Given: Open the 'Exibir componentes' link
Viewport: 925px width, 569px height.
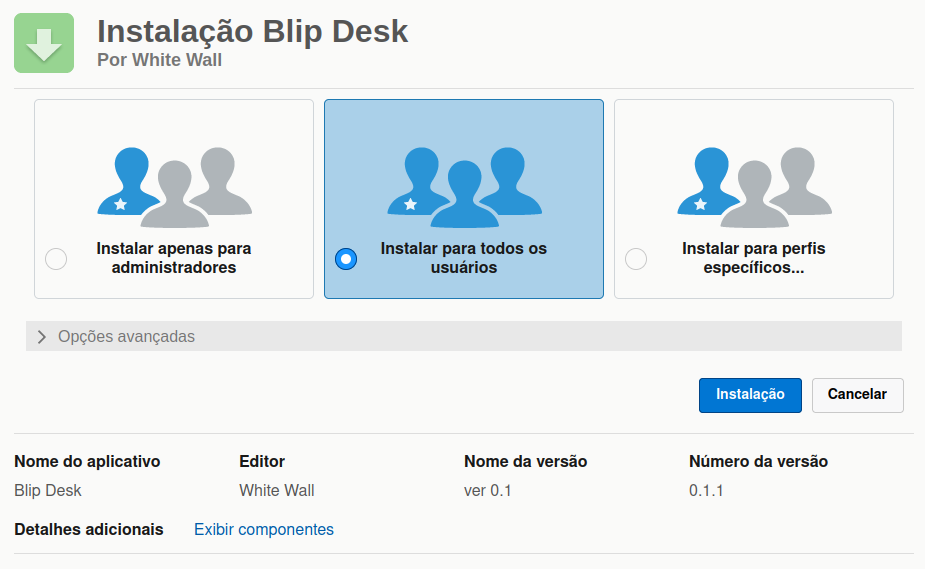Looking at the screenshot, I should pos(264,530).
